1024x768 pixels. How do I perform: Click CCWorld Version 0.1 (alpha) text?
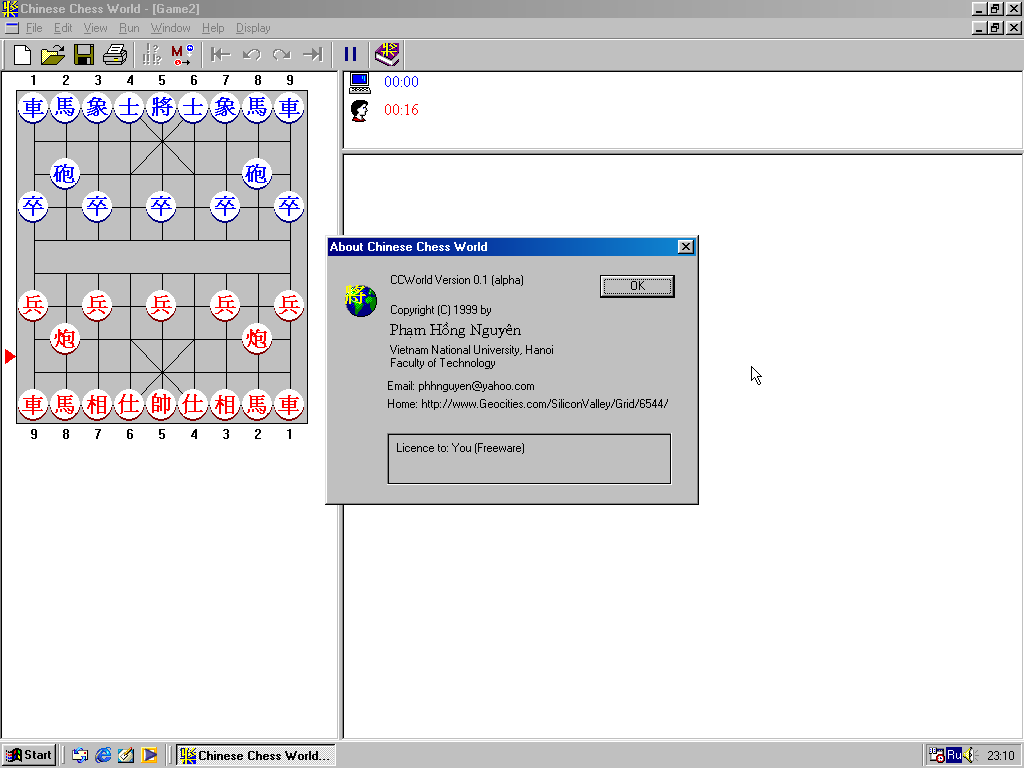point(457,280)
